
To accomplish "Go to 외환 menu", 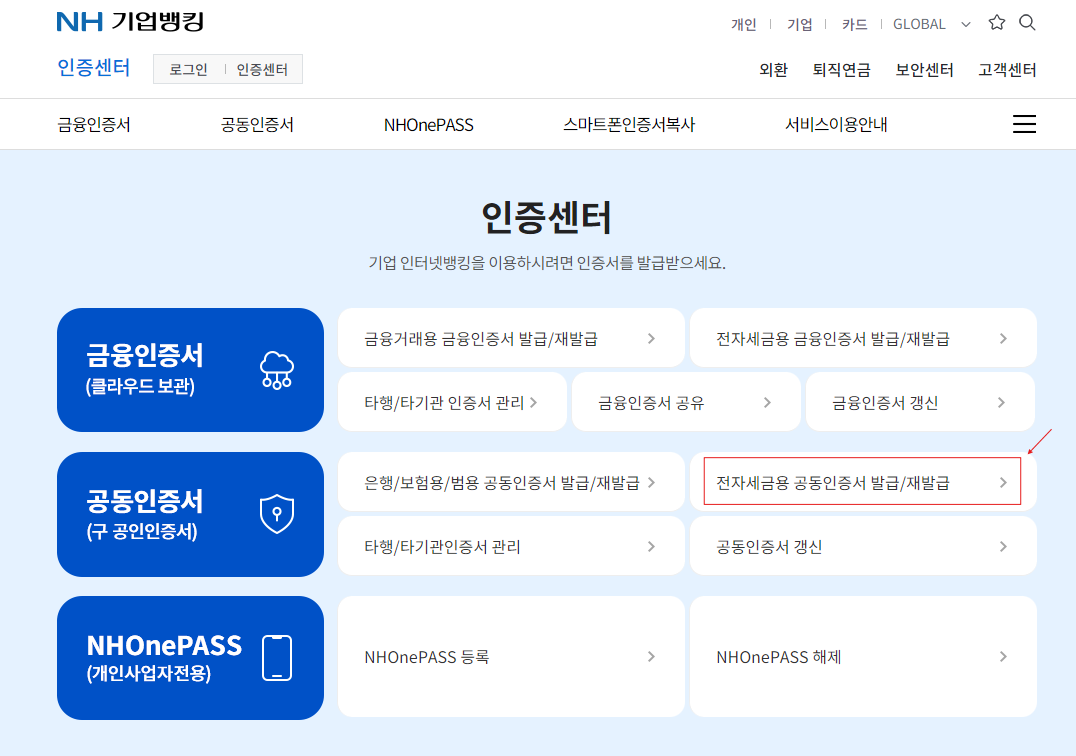I will pos(773,70).
